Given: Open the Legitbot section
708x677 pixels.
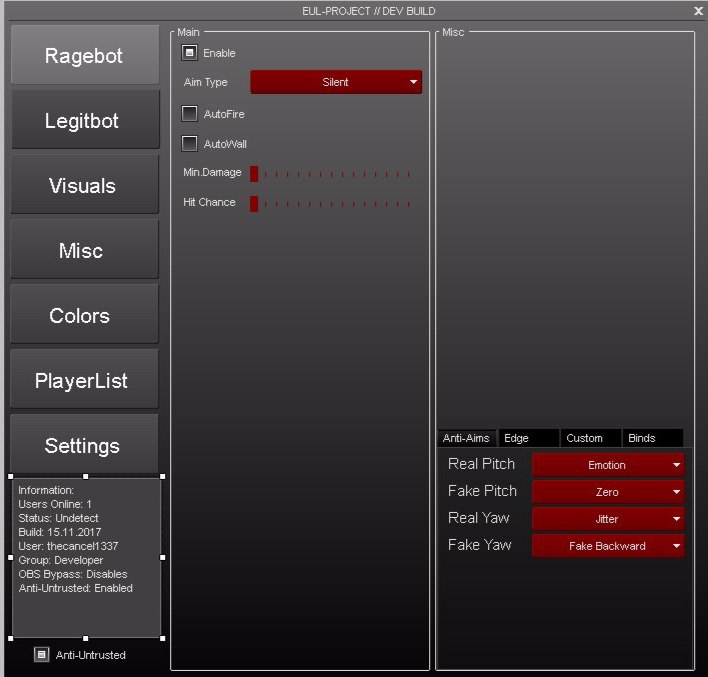Looking at the screenshot, I should point(85,120).
